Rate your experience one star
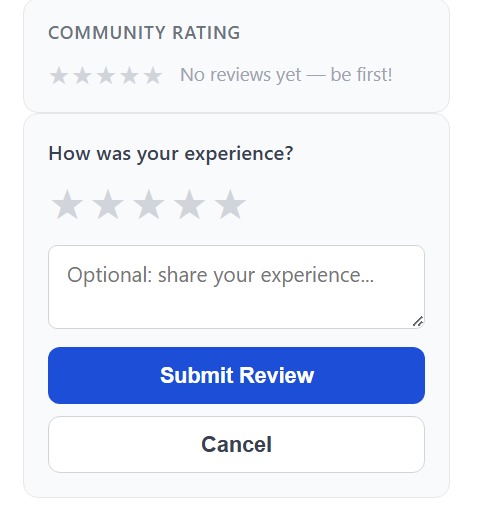This screenshot has height=508, width=477. (67, 204)
